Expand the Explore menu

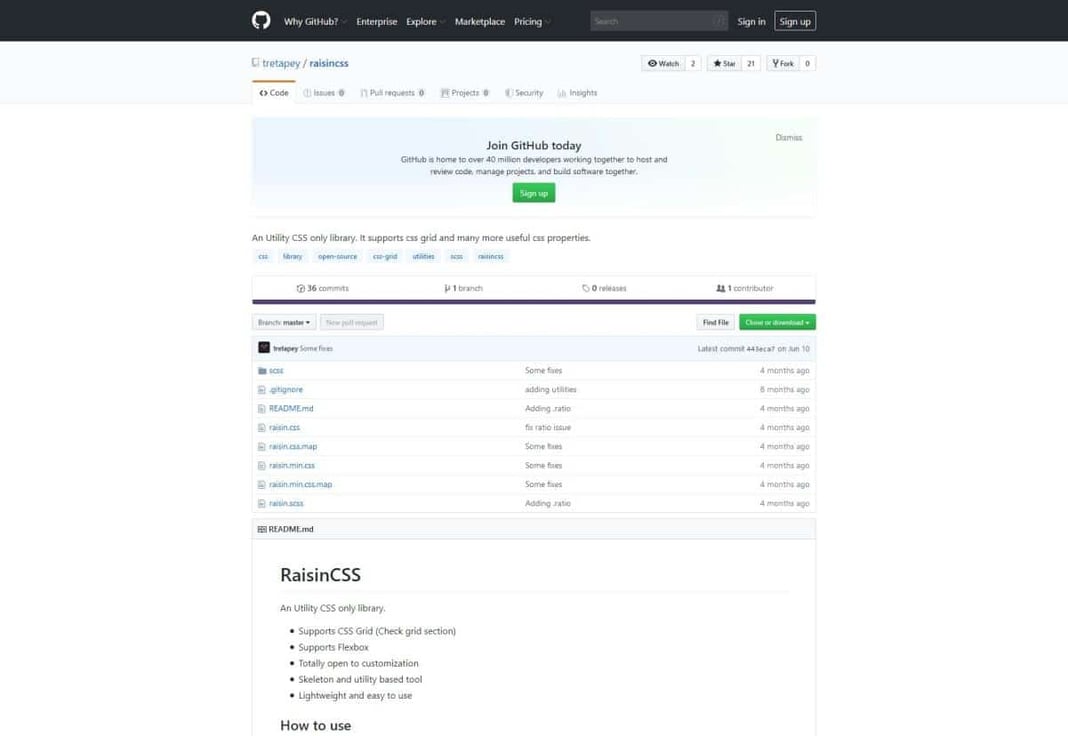(424, 20)
